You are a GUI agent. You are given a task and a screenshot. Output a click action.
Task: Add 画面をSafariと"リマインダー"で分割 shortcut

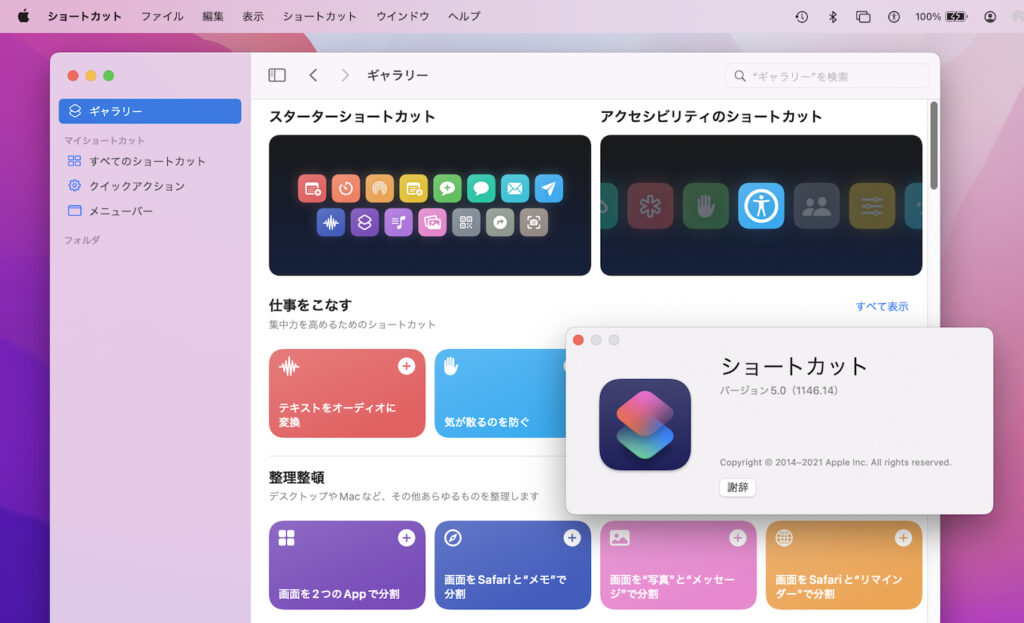point(902,538)
